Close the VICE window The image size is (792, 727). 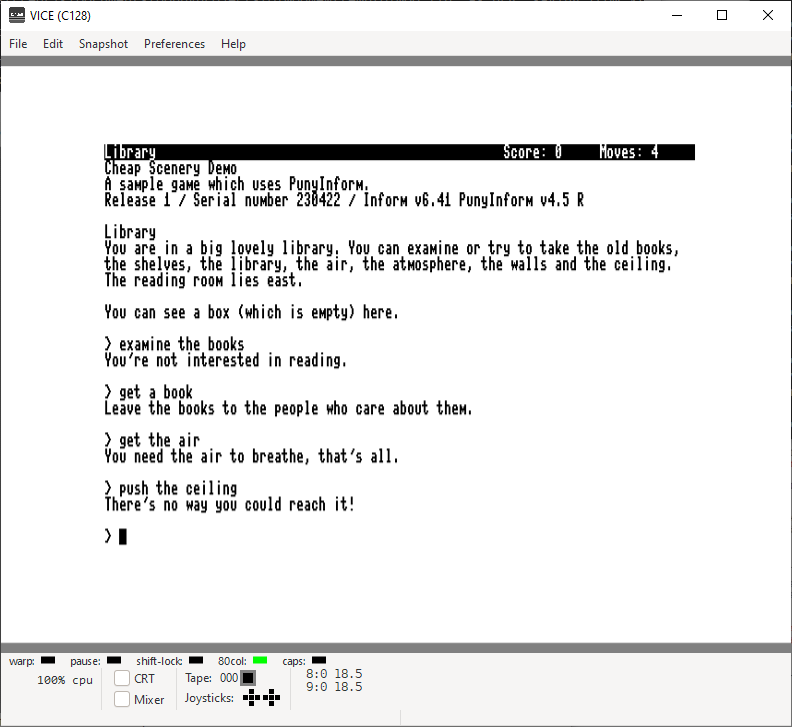768,16
